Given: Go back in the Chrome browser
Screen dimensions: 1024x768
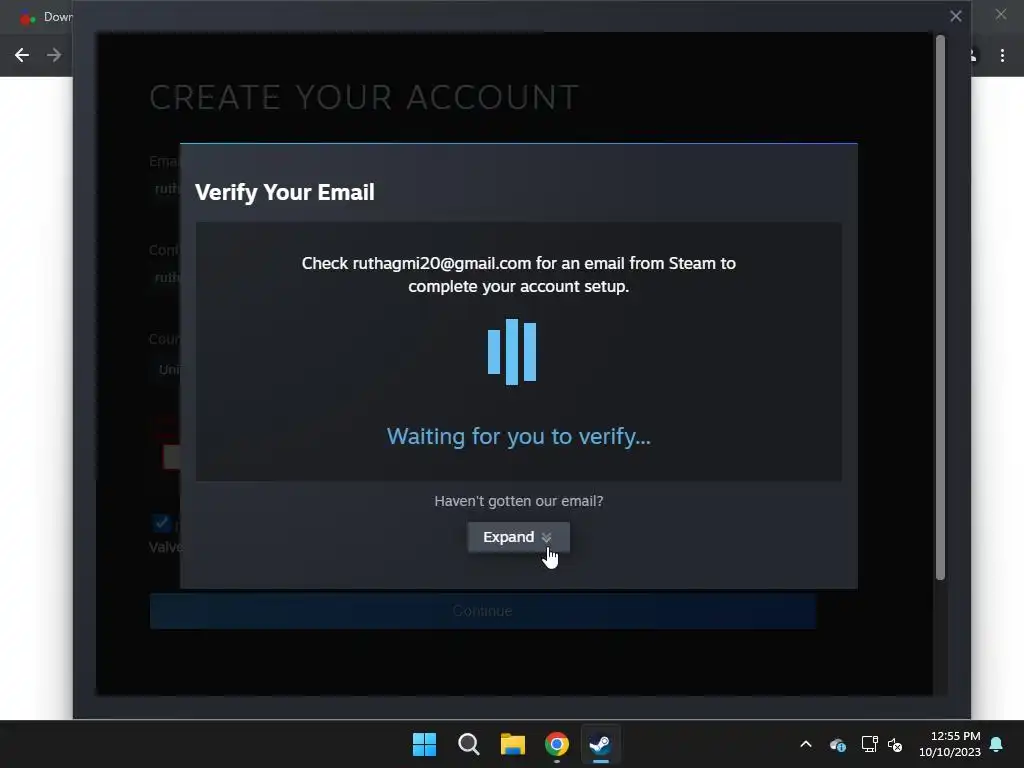Looking at the screenshot, I should pos(22,56).
